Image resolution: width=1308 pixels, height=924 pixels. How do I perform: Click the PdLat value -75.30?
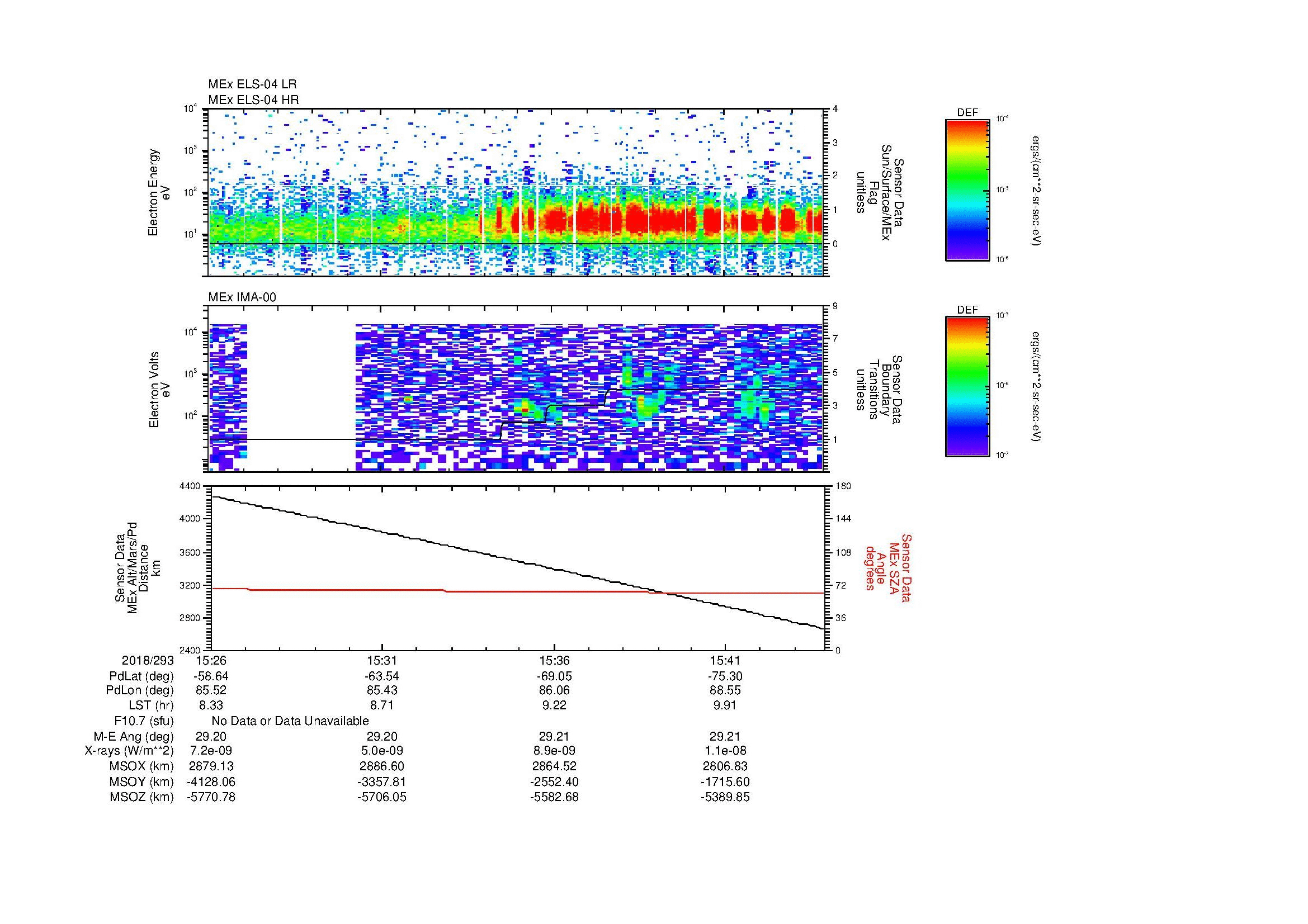pyautogui.click(x=725, y=676)
